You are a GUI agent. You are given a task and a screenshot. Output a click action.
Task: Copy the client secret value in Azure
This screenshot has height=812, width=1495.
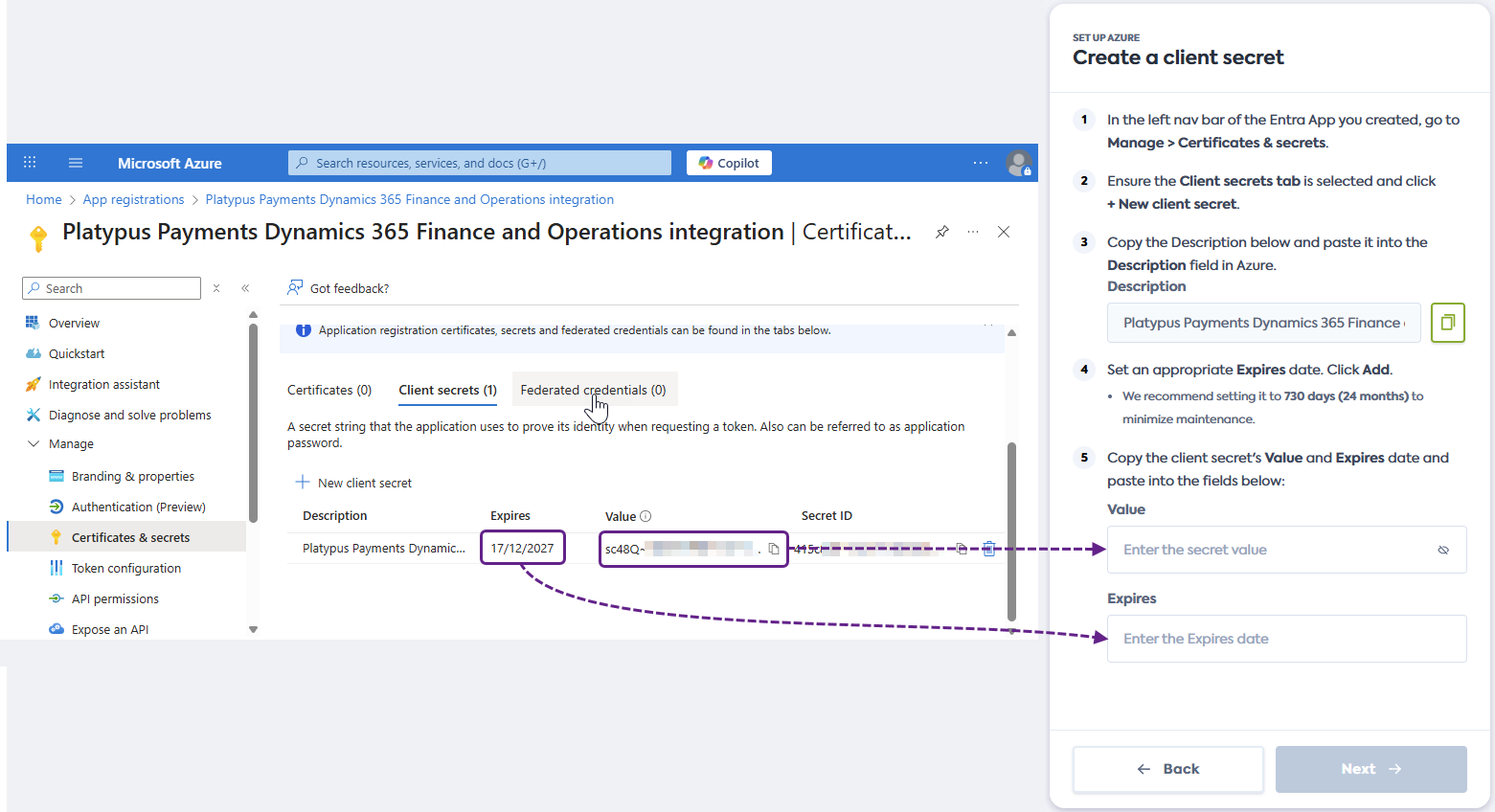tap(774, 549)
